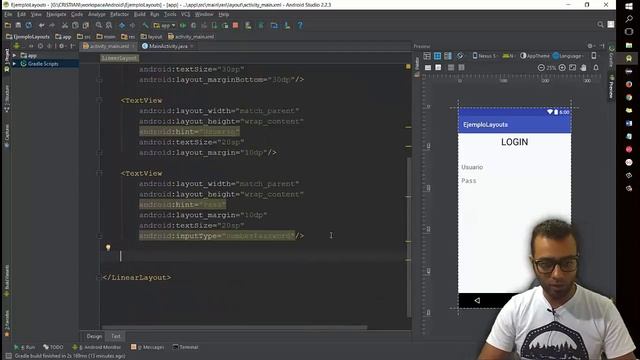Screen dimensions: 640x360
Task: Click the Find magnifier icon
Action: 98,25
